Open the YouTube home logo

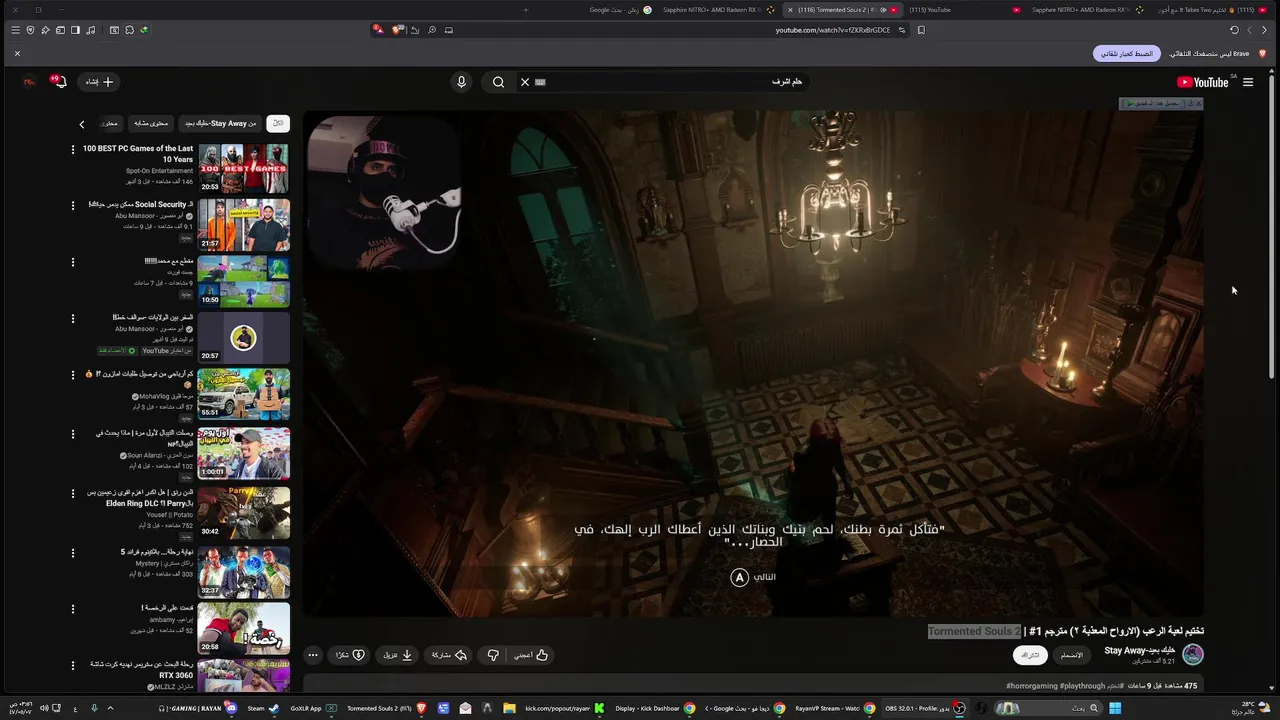(1202, 82)
